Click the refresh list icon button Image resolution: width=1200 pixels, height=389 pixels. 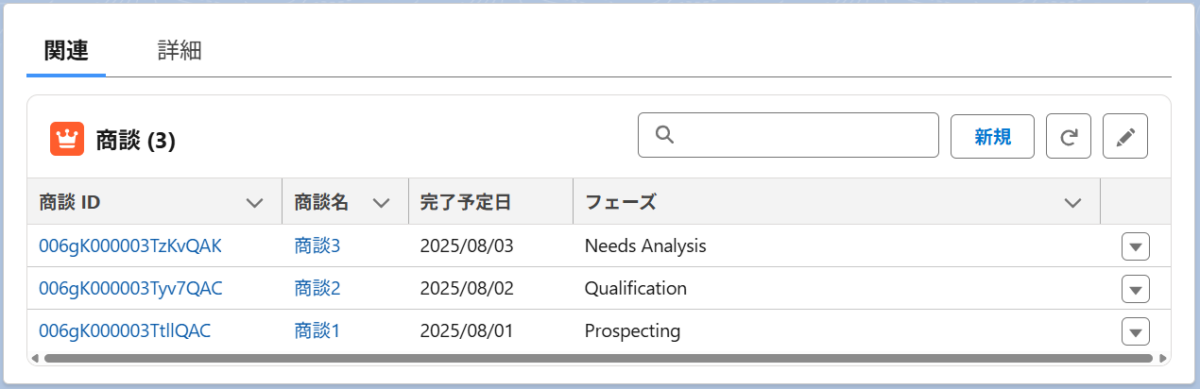coord(1068,136)
